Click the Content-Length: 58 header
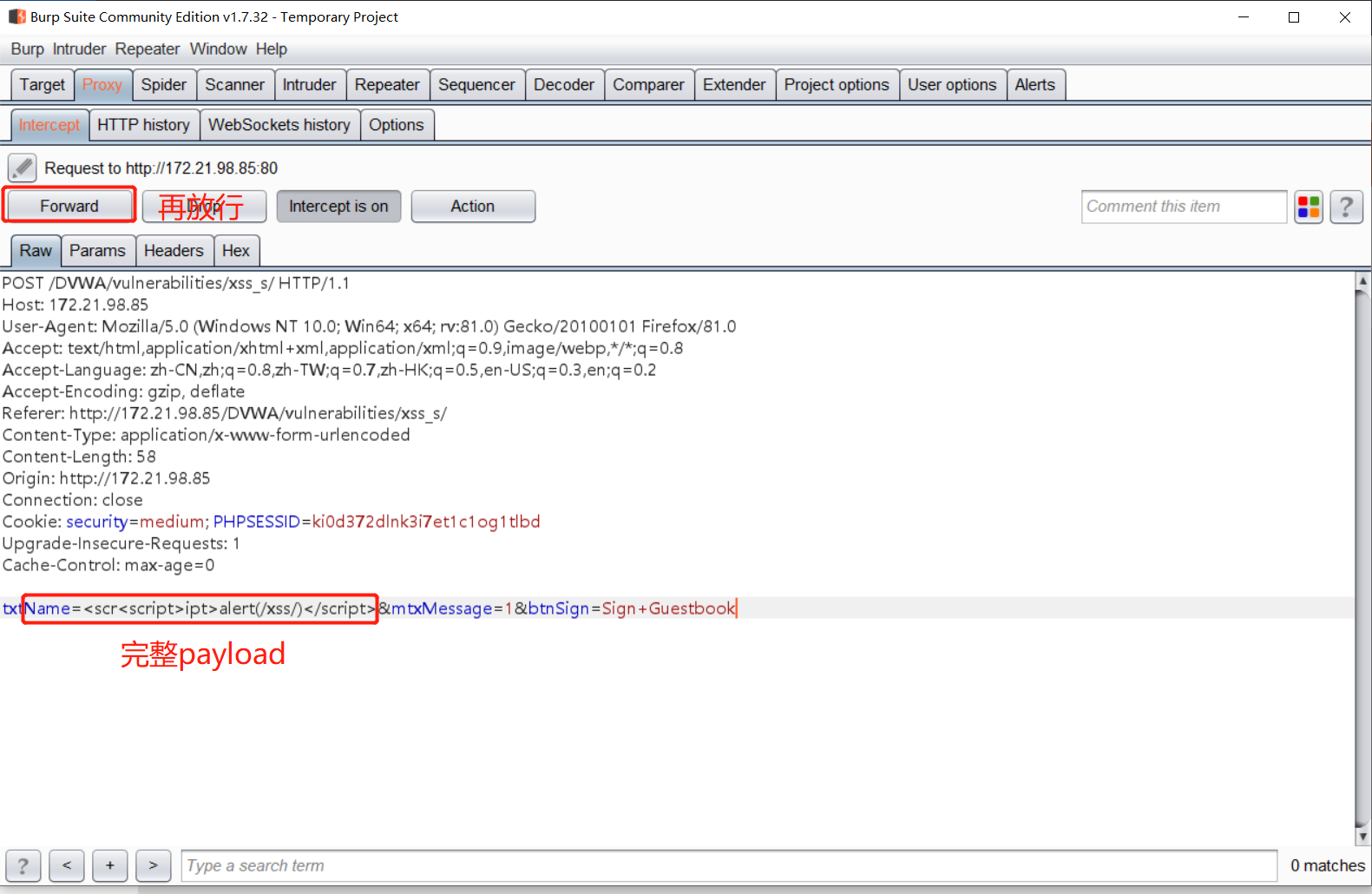Image resolution: width=1372 pixels, height=894 pixels. (79, 457)
